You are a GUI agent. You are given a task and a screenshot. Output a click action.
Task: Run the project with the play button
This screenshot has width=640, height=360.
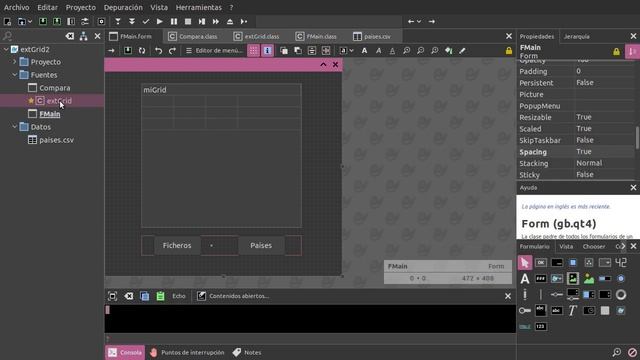coord(160,21)
